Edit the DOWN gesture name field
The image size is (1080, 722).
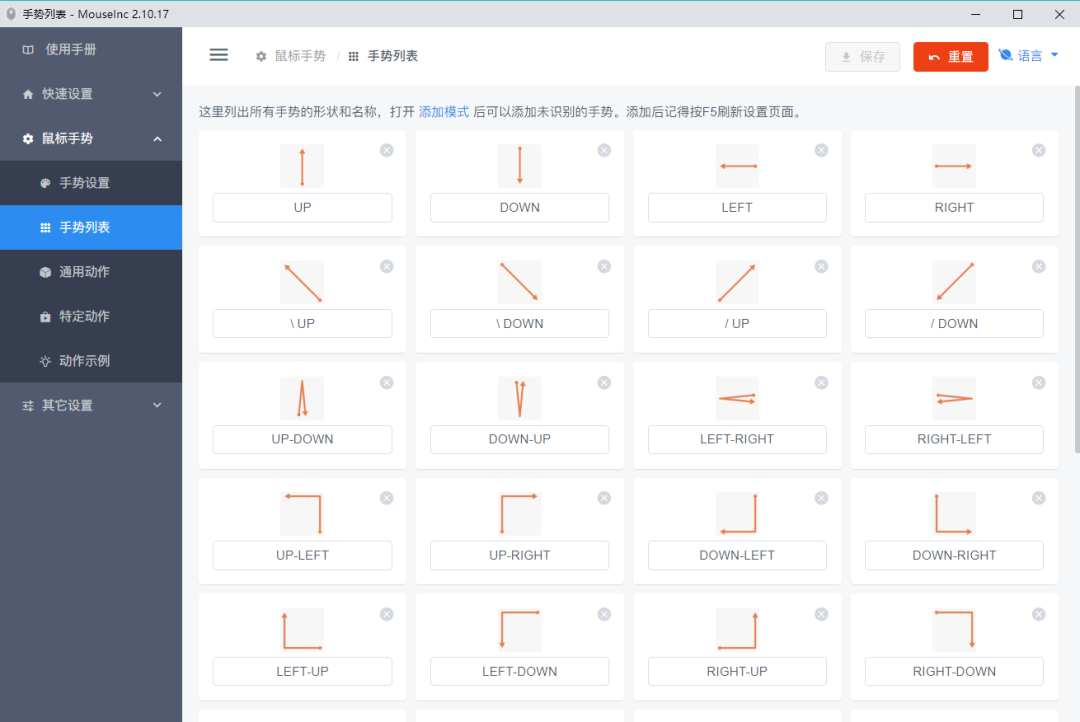tap(519, 207)
